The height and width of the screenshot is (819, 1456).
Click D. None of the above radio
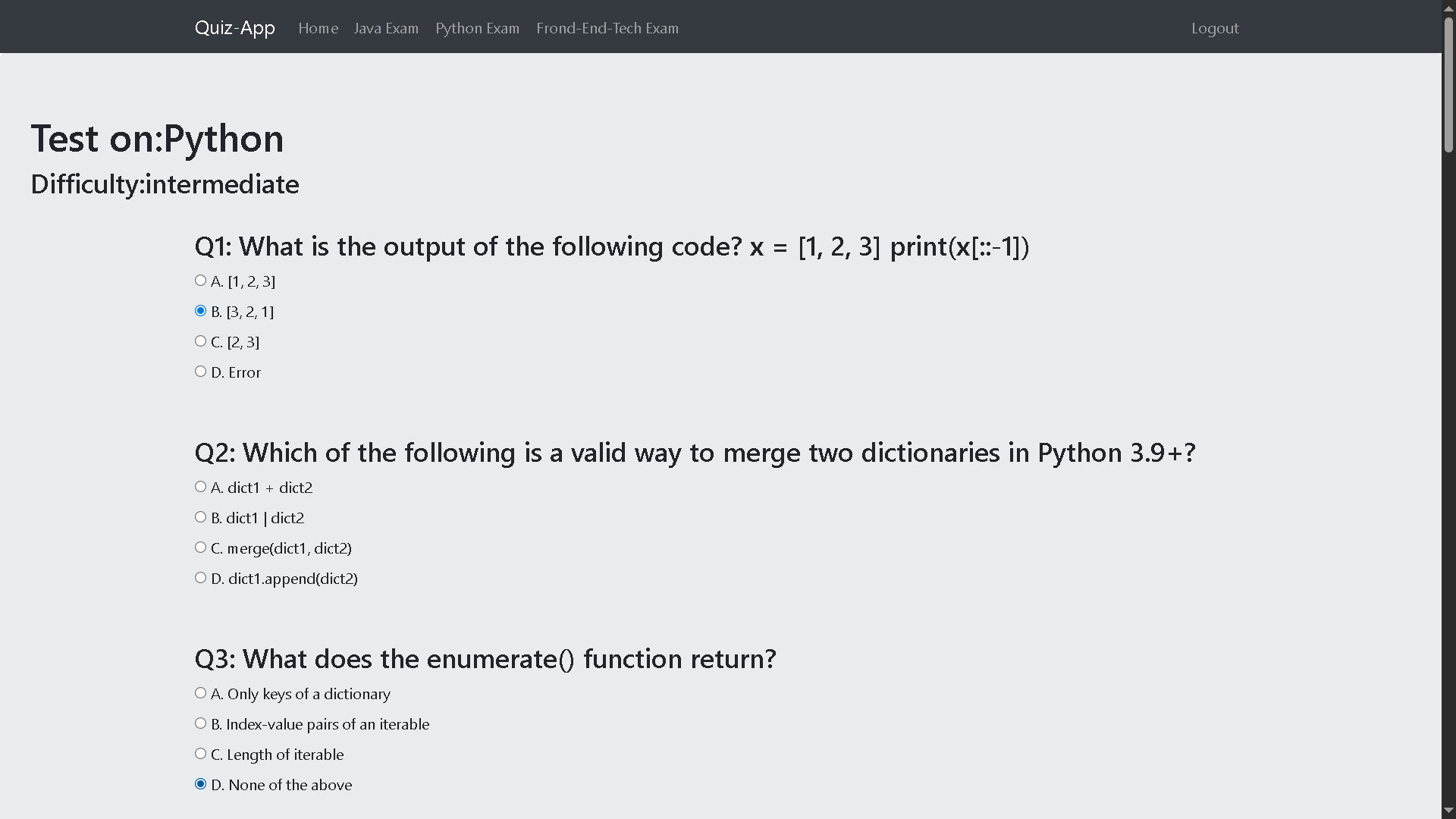200,784
